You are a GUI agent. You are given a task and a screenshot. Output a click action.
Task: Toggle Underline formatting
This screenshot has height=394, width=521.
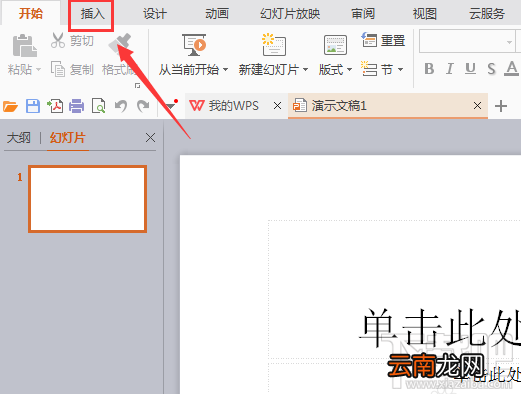(x=470, y=69)
